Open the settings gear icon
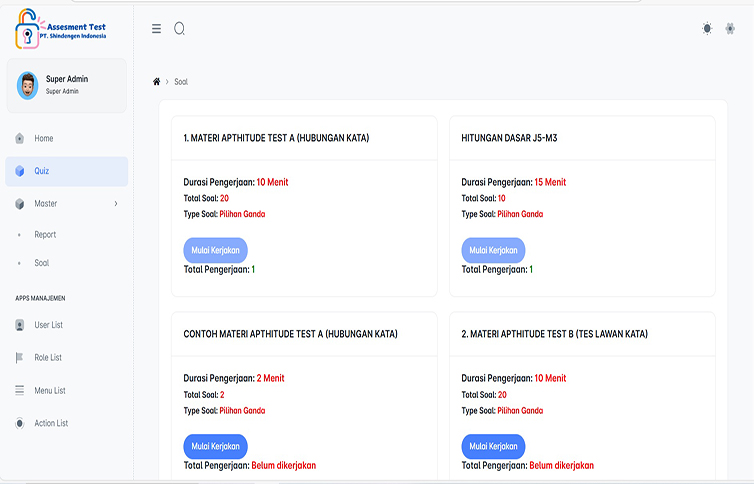Screen dimensions: 754x484 730,28
